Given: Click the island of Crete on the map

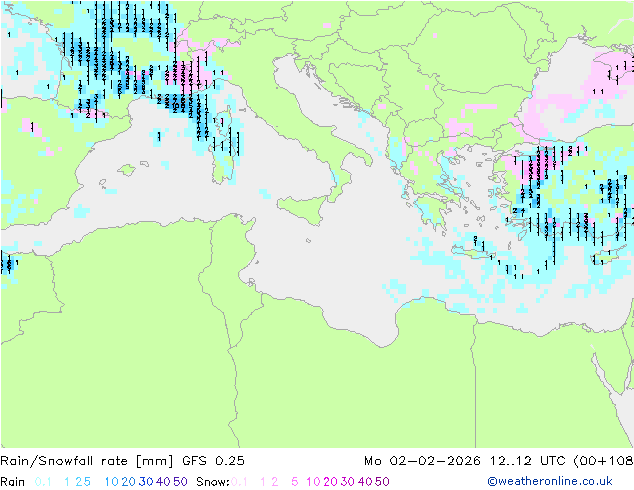Looking at the screenshot, I should (473, 253).
